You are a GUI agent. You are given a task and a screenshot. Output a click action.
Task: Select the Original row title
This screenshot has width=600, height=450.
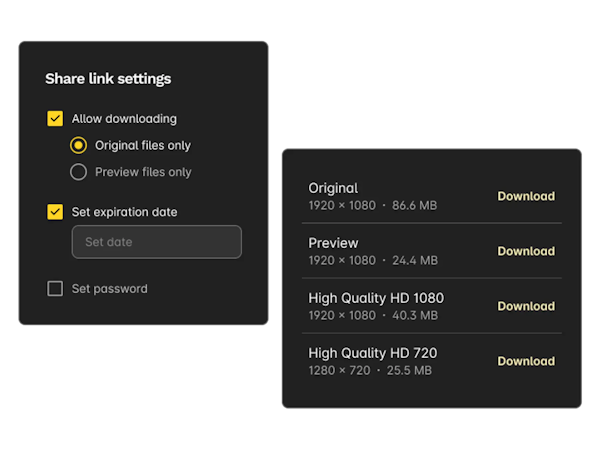pos(333,188)
